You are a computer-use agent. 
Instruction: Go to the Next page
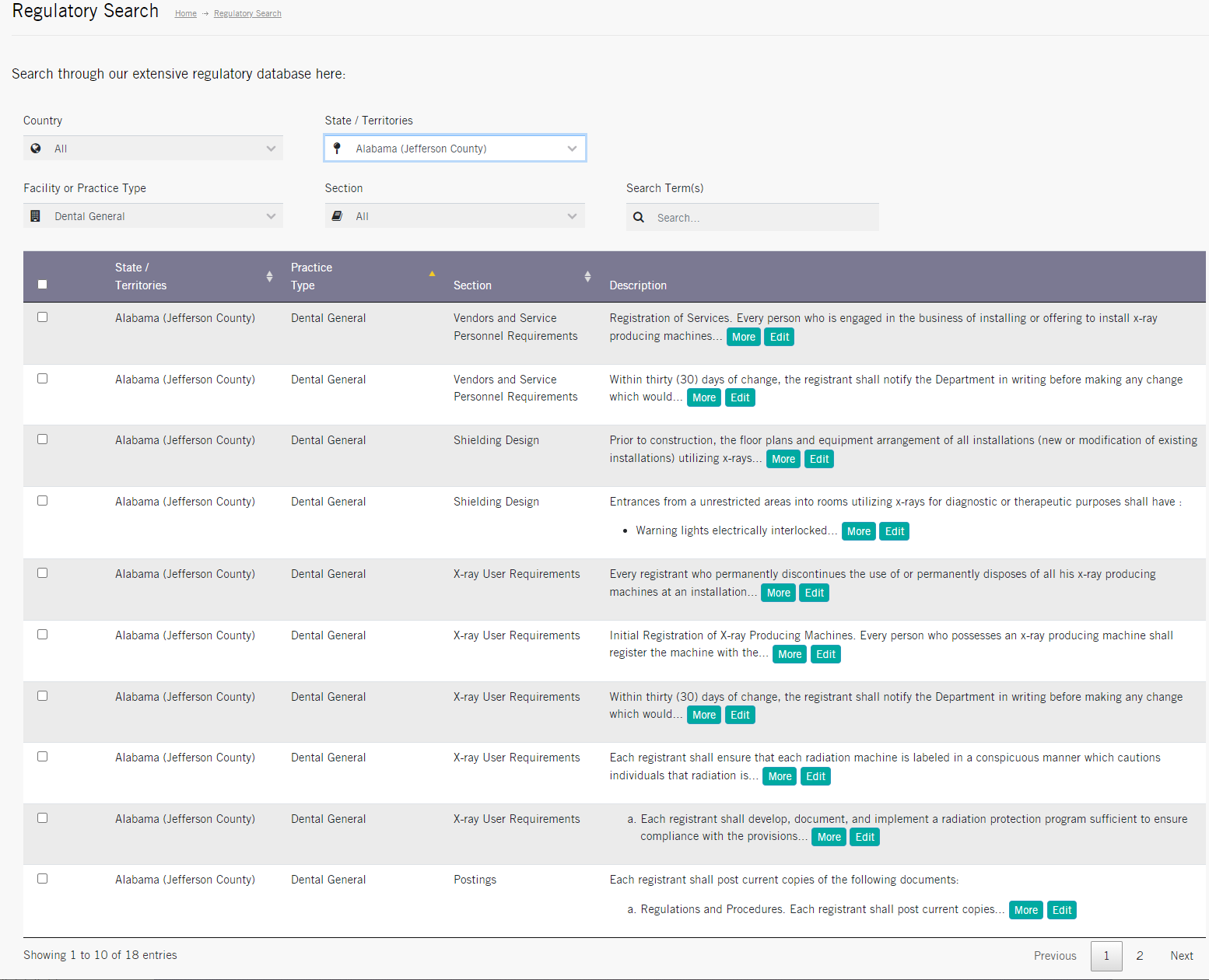click(1182, 956)
